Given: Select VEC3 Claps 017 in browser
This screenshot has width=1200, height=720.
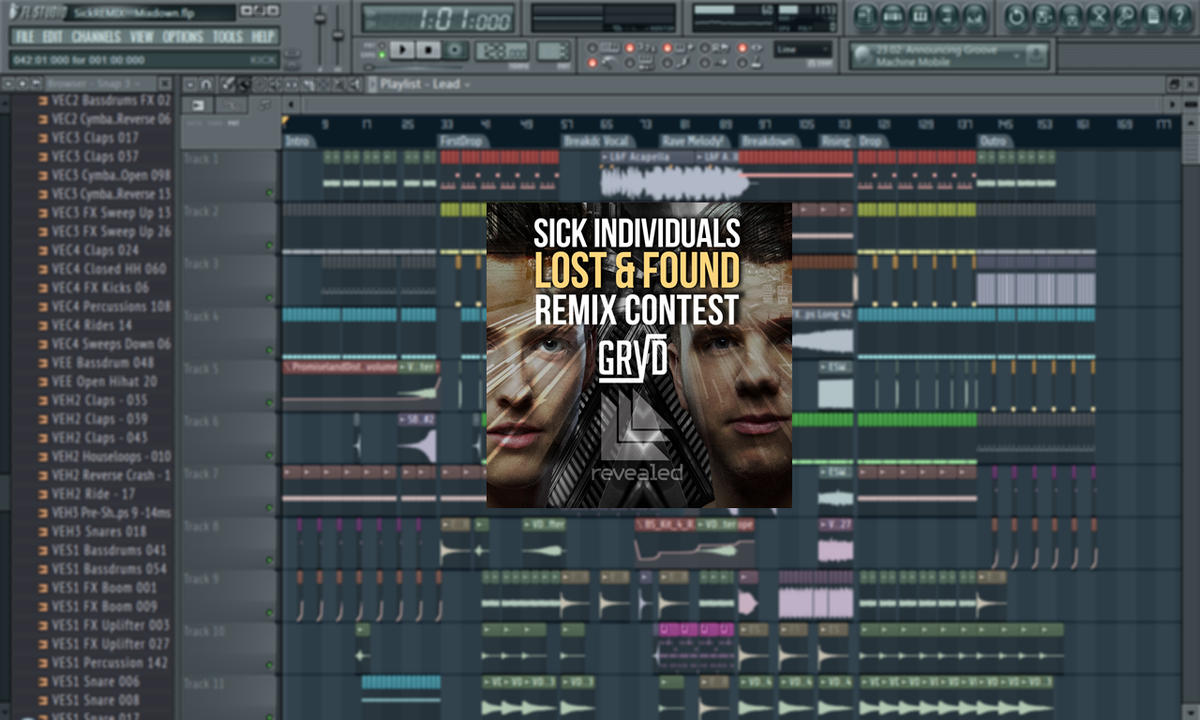Looking at the screenshot, I should pos(95,138).
